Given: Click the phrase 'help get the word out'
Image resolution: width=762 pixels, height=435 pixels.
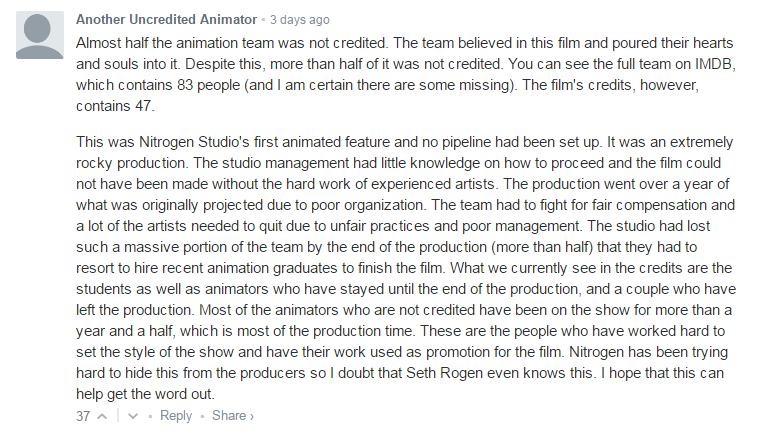Looking at the screenshot, I should (x=144, y=394).
